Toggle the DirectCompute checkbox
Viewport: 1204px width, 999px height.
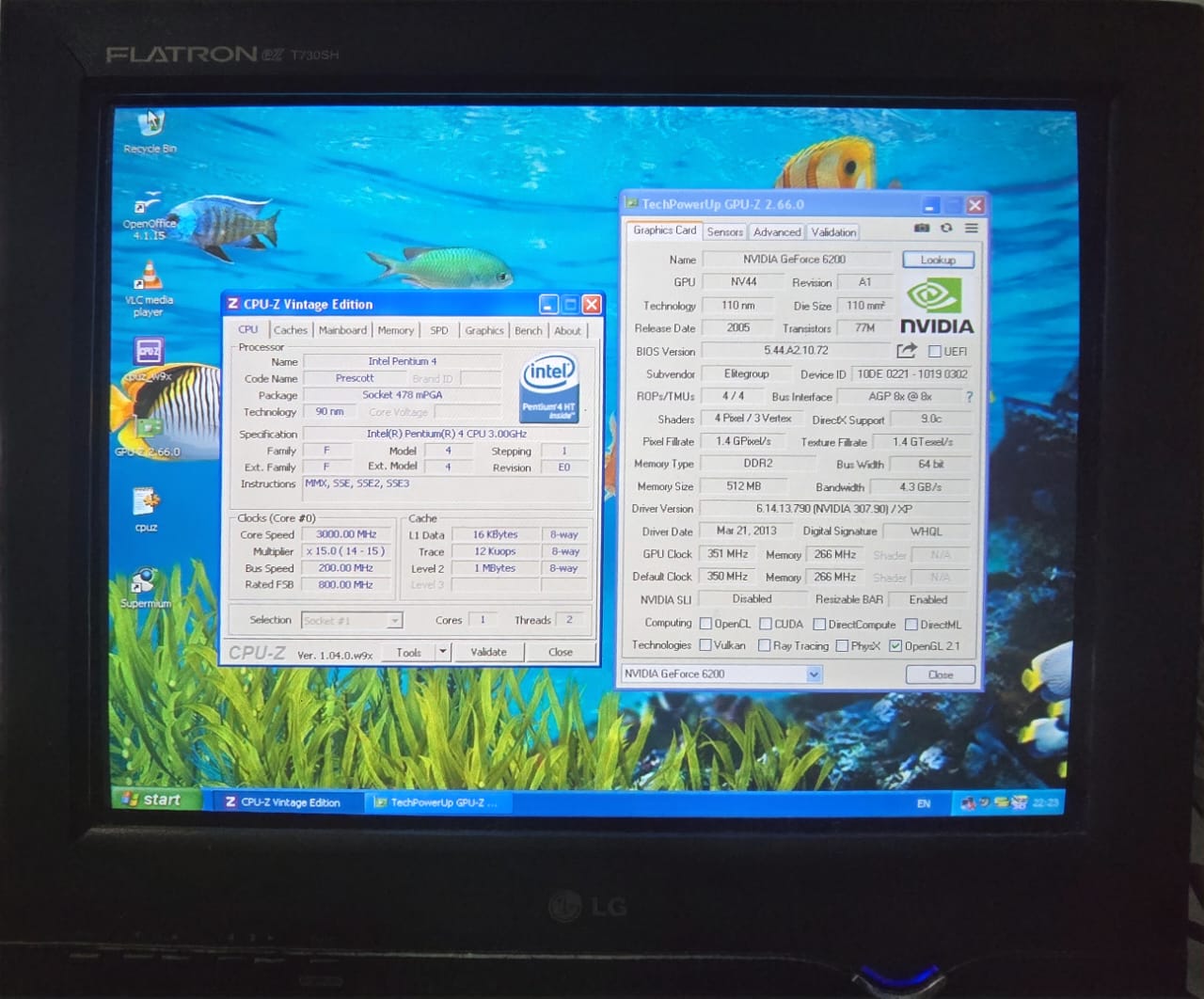tap(819, 624)
